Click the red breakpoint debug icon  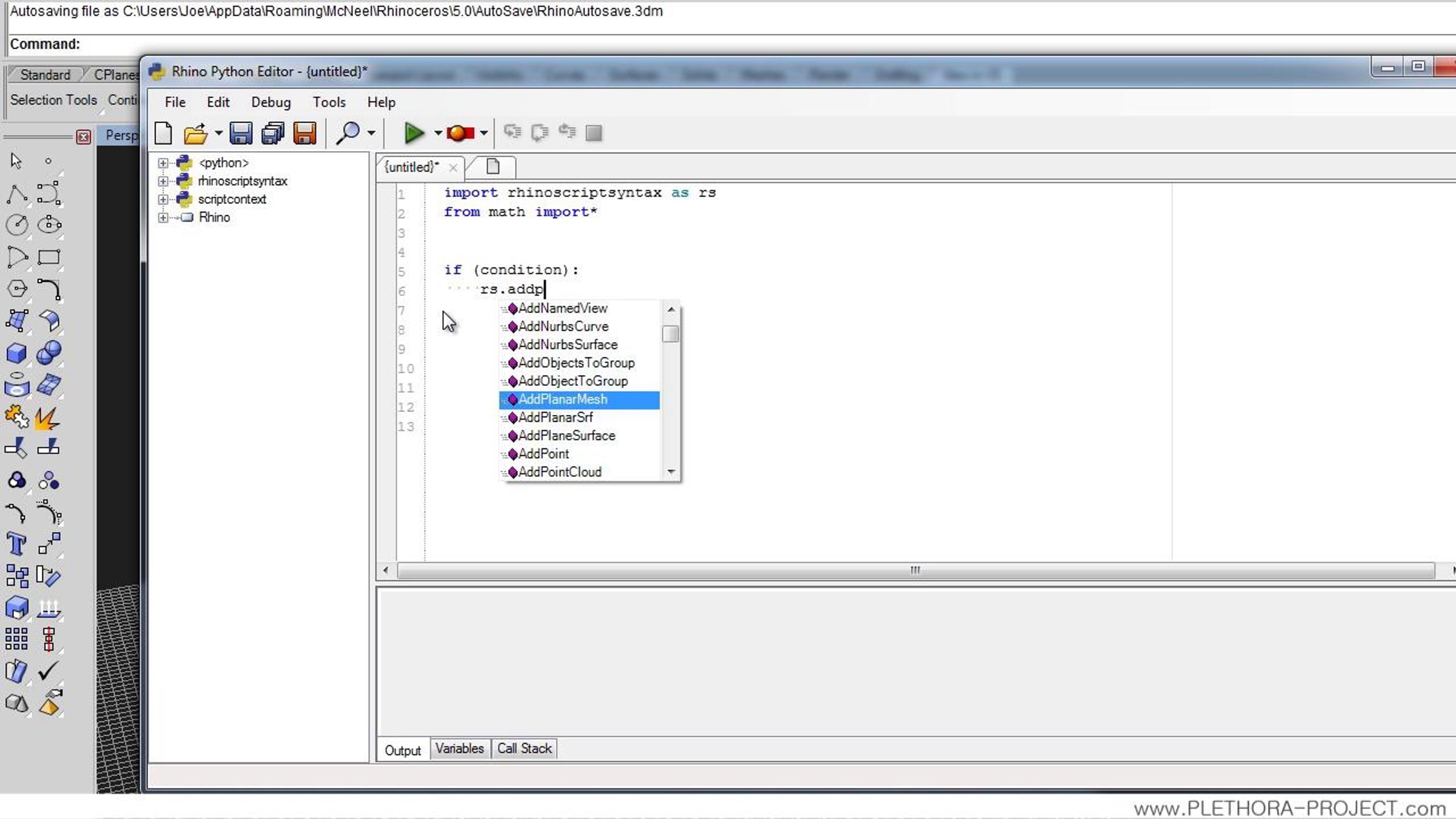460,133
